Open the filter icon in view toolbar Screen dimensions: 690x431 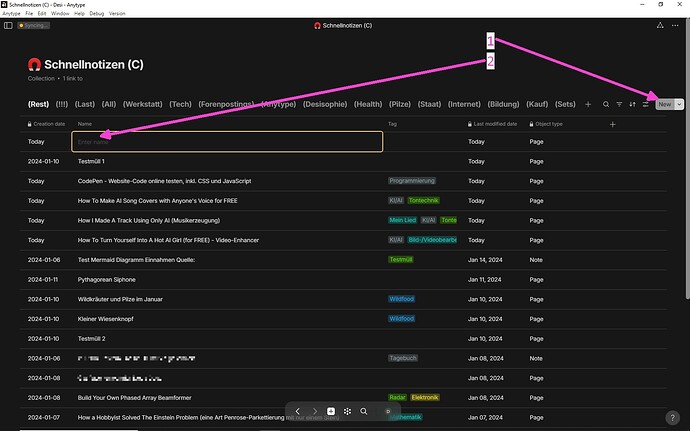[x=619, y=104]
